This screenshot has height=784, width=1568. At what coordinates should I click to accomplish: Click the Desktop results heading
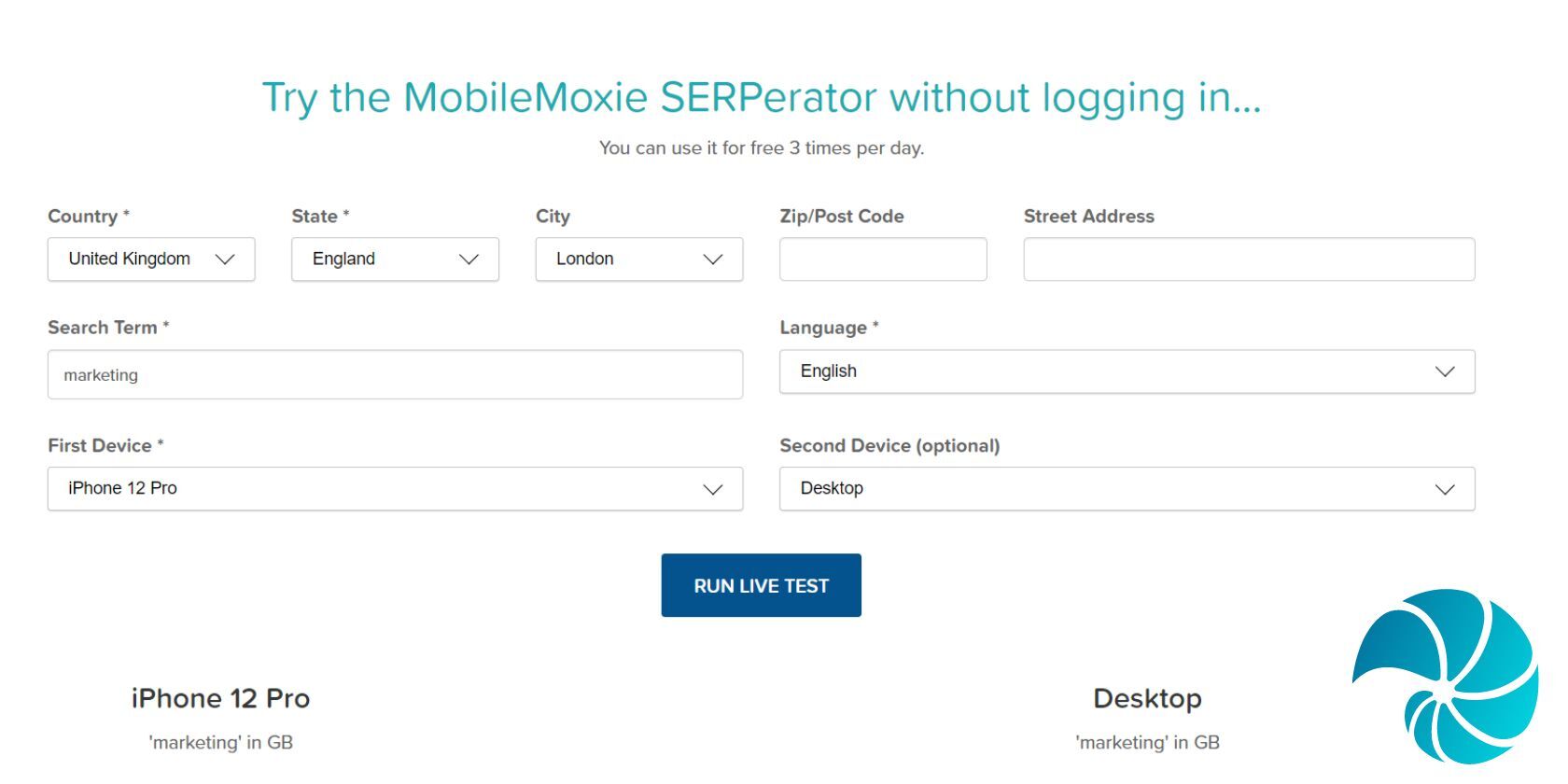pyautogui.click(x=1147, y=698)
